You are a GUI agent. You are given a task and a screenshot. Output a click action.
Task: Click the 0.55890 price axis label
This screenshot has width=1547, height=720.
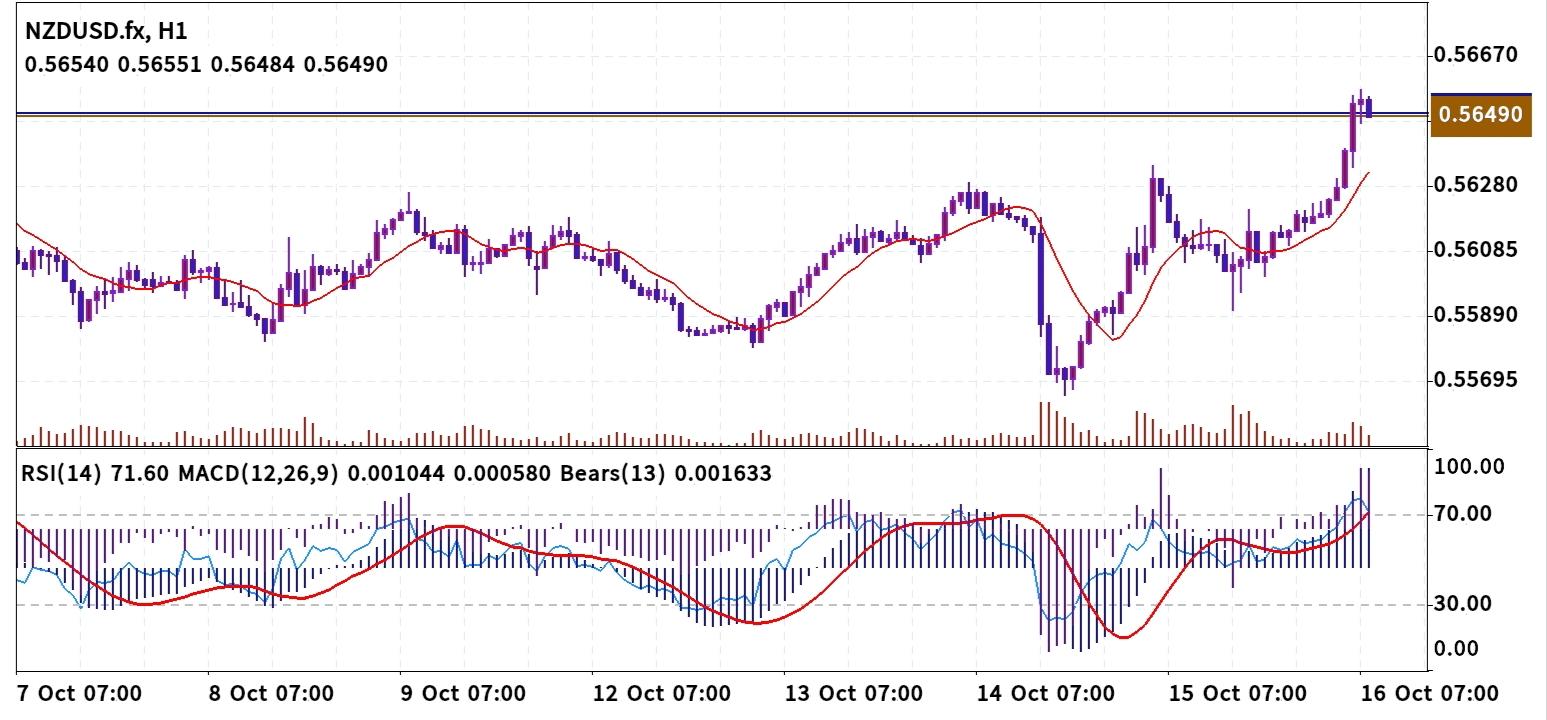tap(1477, 315)
